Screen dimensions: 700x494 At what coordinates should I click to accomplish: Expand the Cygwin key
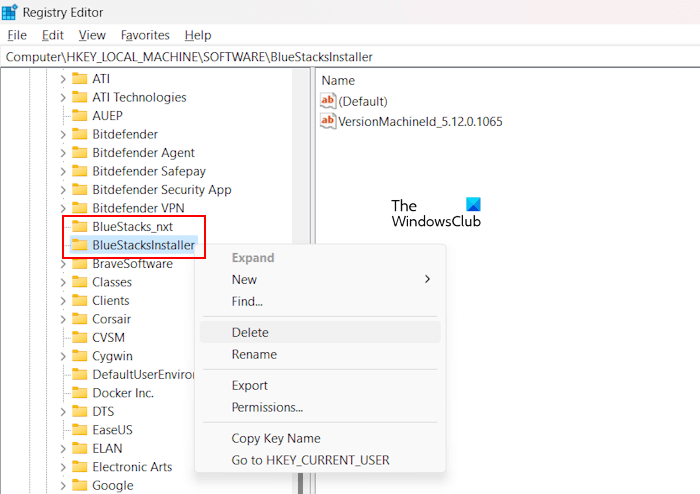point(63,356)
